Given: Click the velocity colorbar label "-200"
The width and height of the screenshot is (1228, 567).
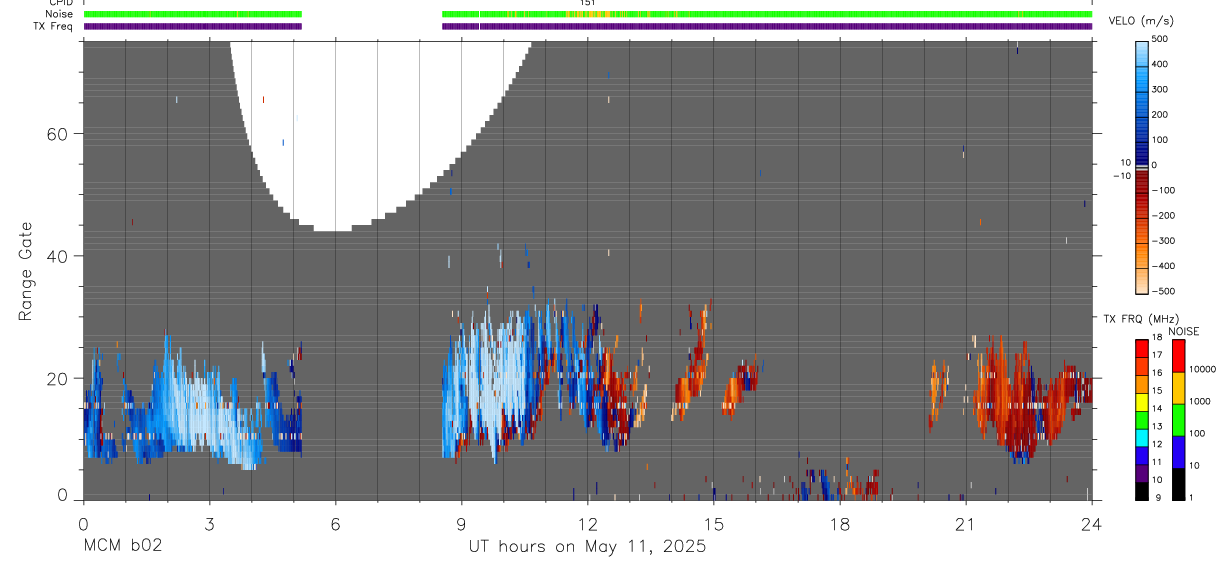Looking at the screenshot, I should click(1161, 216).
